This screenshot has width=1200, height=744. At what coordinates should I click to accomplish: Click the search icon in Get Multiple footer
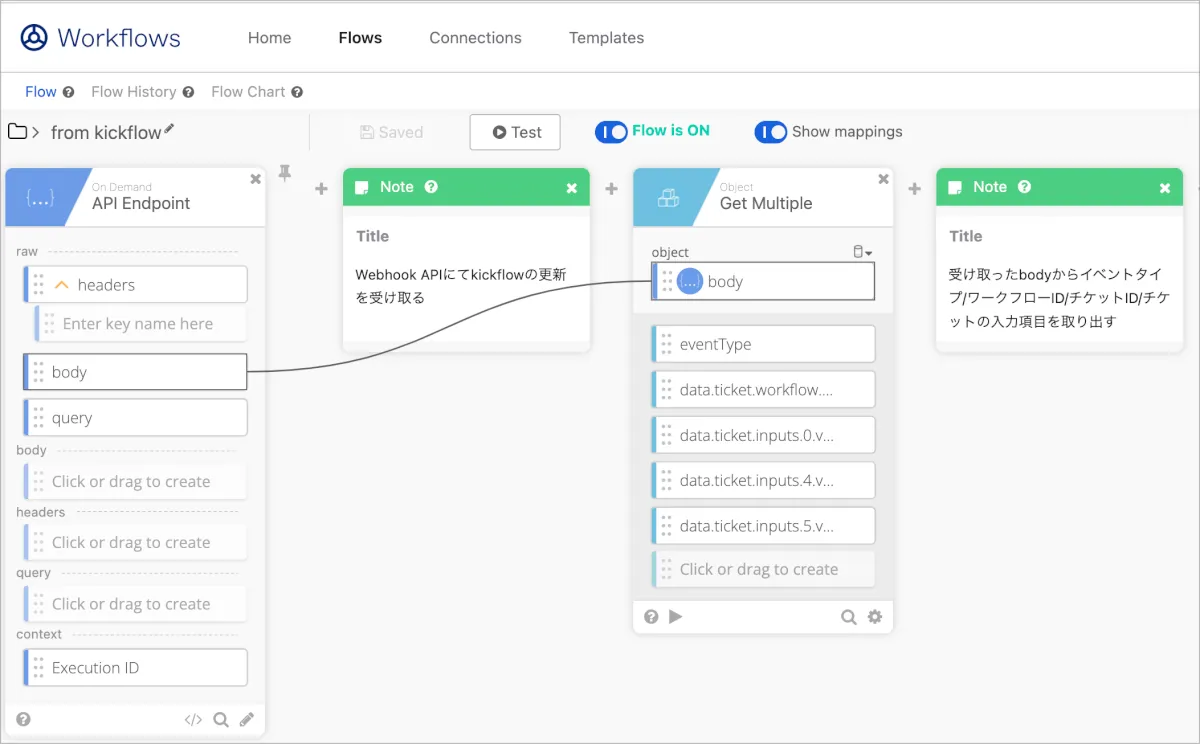pos(849,617)
